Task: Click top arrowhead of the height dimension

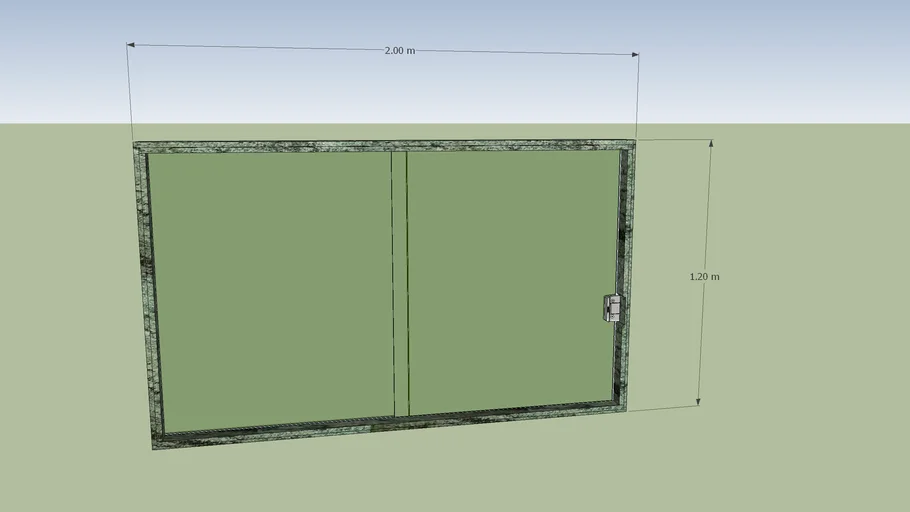Action: [x=710, y=143]
